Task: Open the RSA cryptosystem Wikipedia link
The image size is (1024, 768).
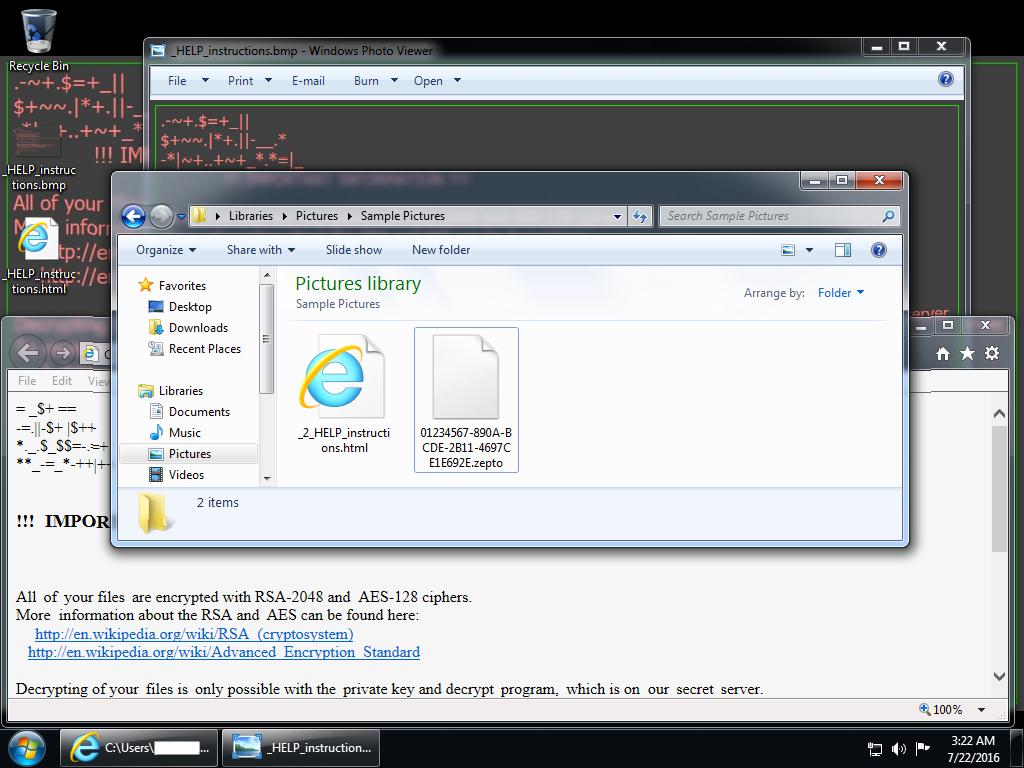Action: click(194, 634)
